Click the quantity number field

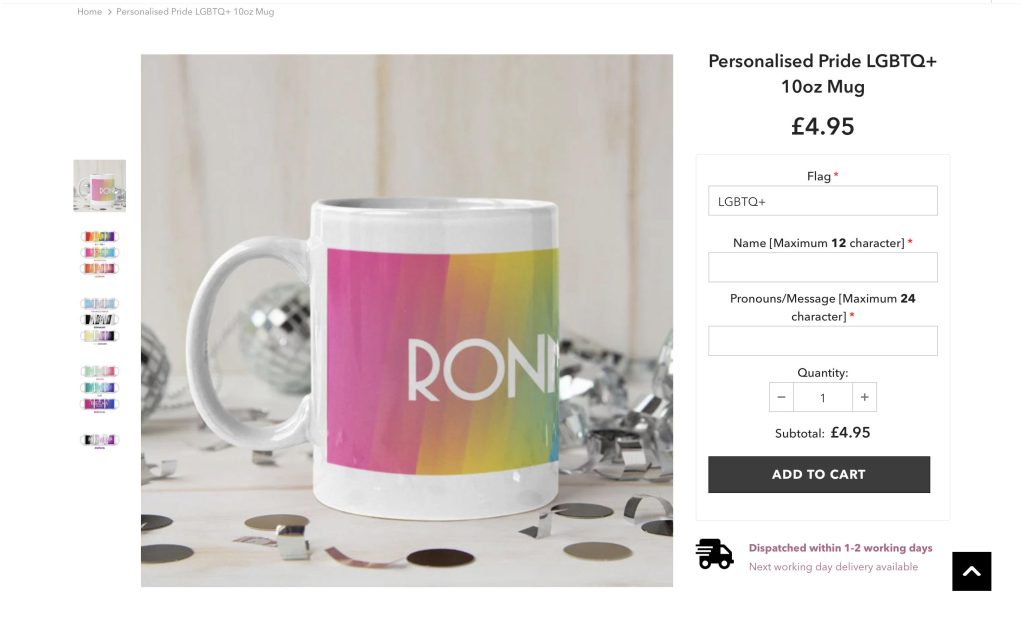tap(822, 397)
